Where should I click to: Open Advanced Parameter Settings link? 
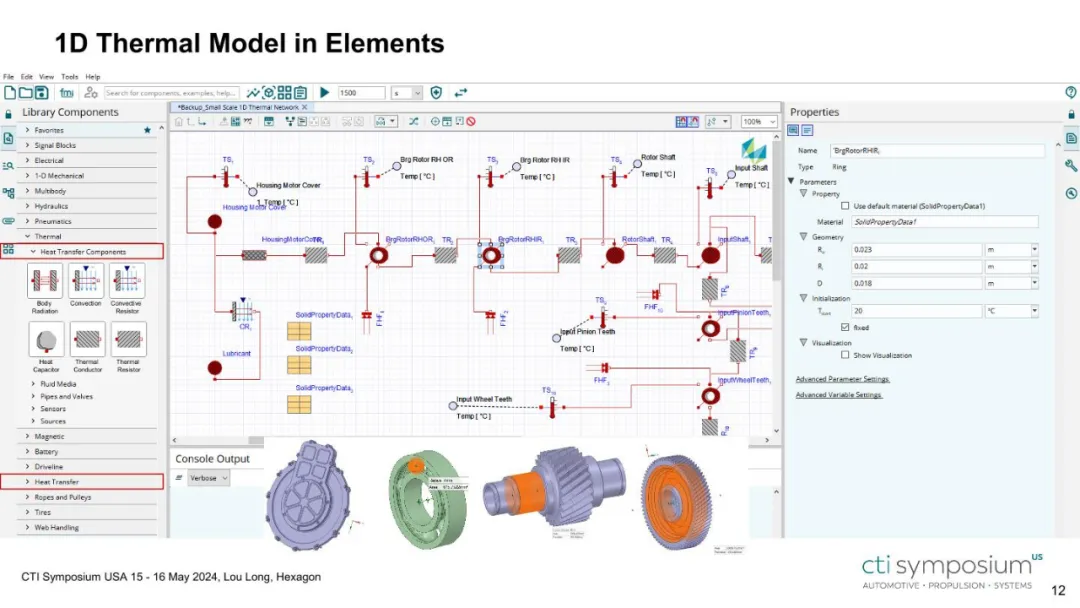[x=842, y=379]
